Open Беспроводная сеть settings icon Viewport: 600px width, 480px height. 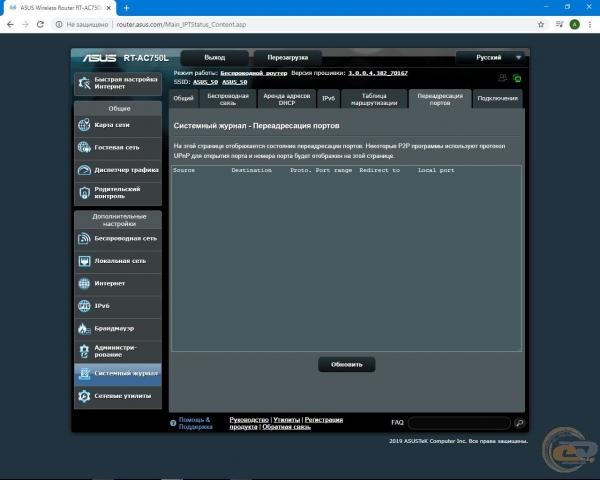tap(84, 239)
